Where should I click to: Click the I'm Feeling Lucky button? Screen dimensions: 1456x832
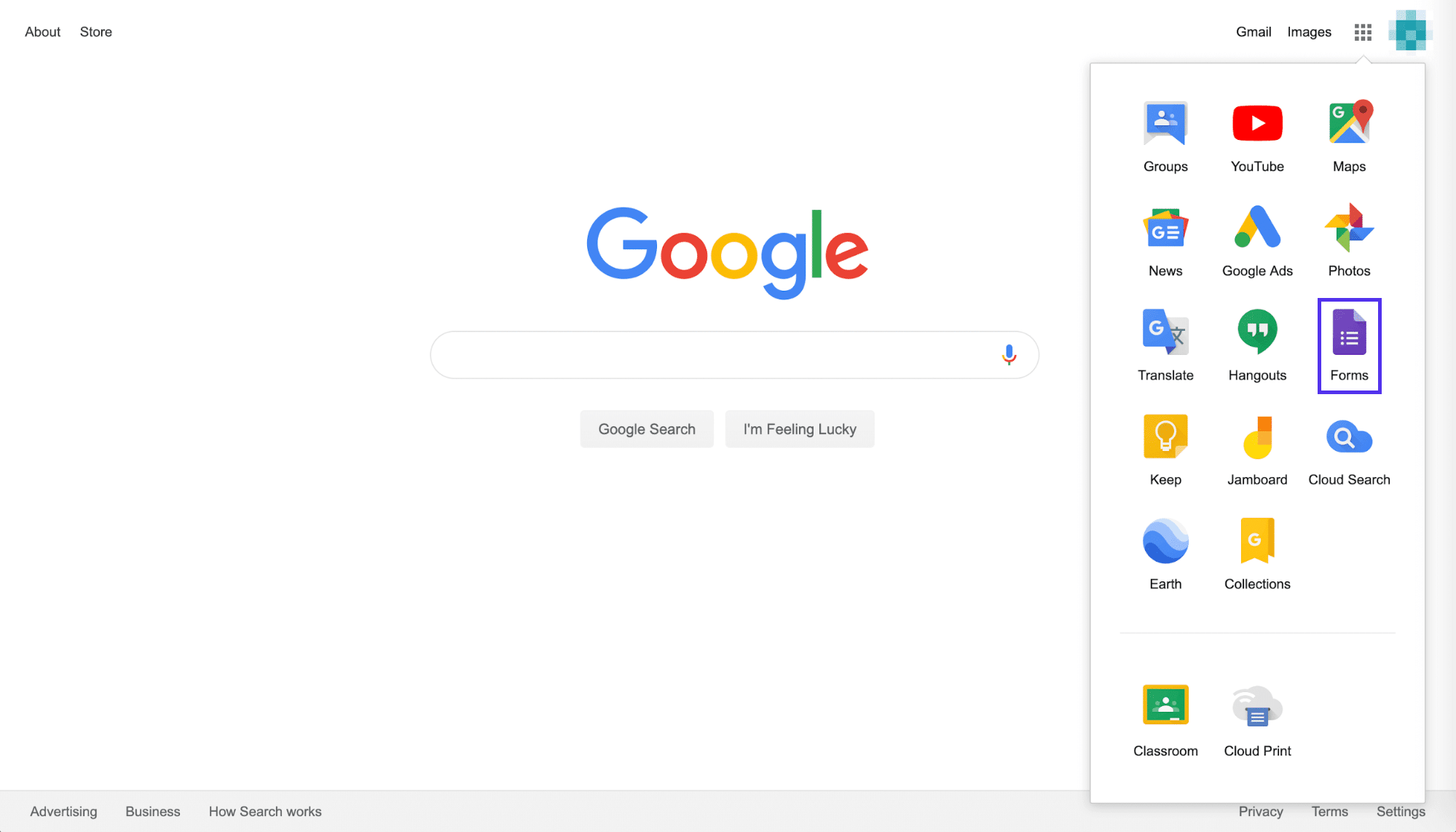click(x=799, y=428)
